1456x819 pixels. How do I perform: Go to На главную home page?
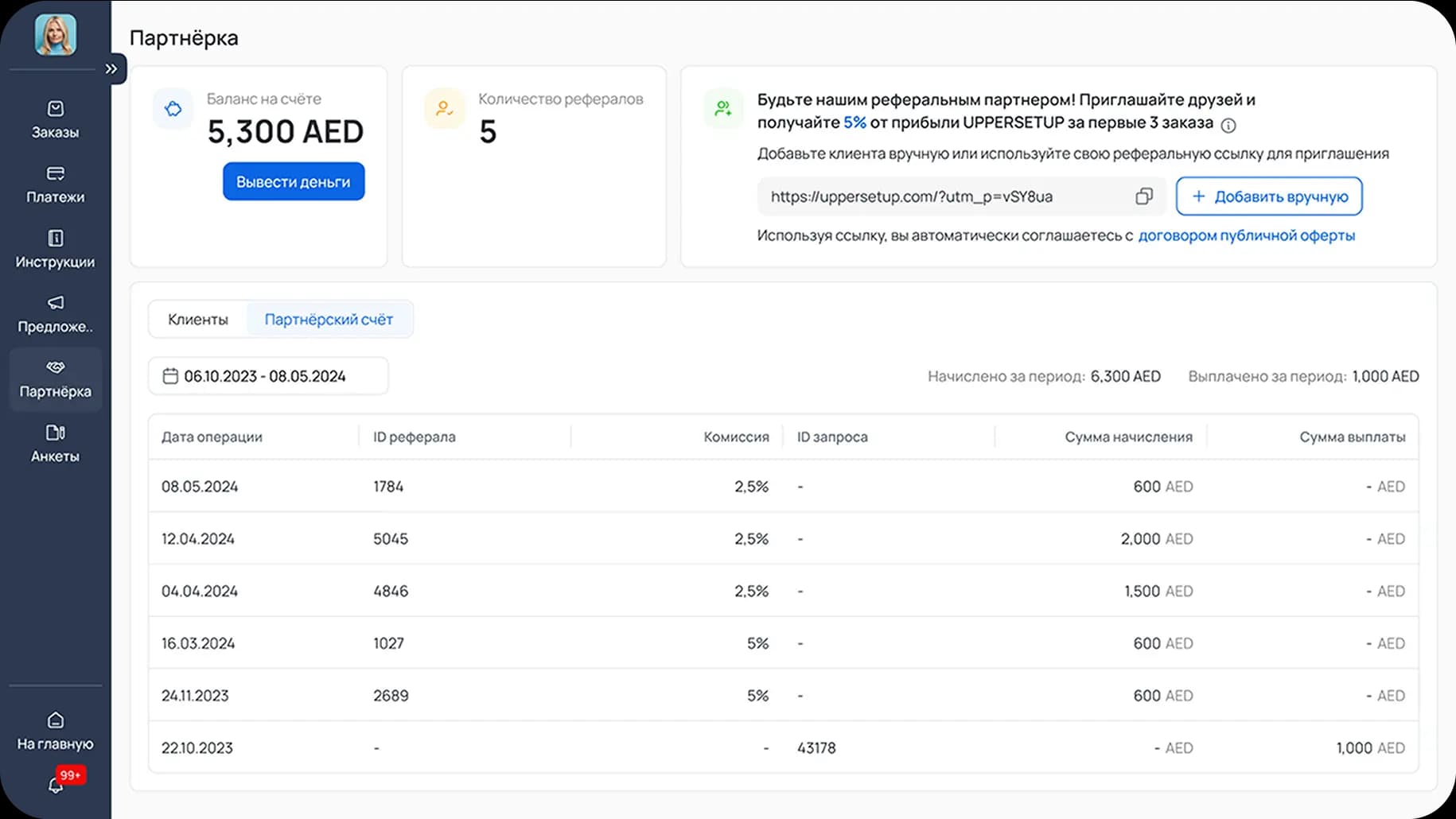click(55, 731)
